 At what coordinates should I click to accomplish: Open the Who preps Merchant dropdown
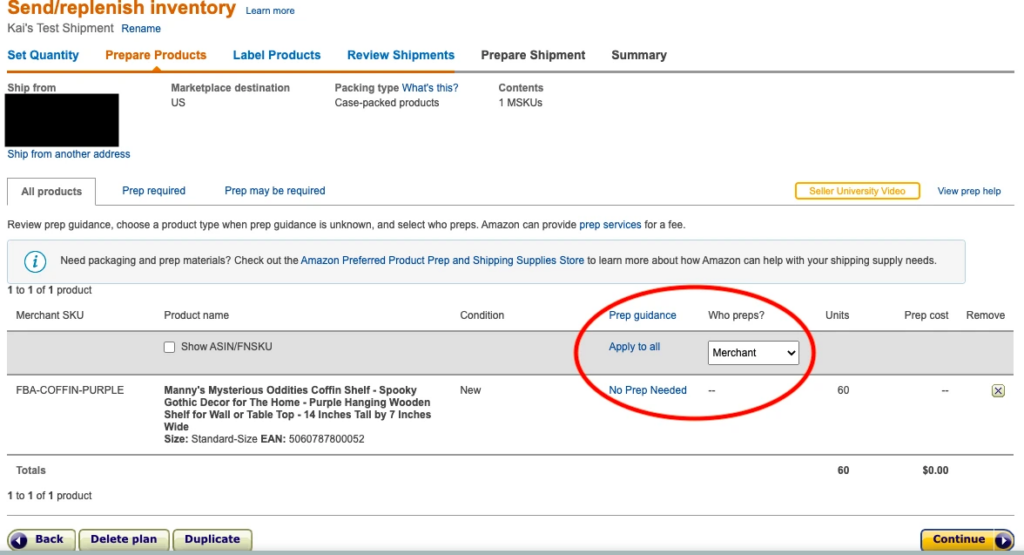753,353
